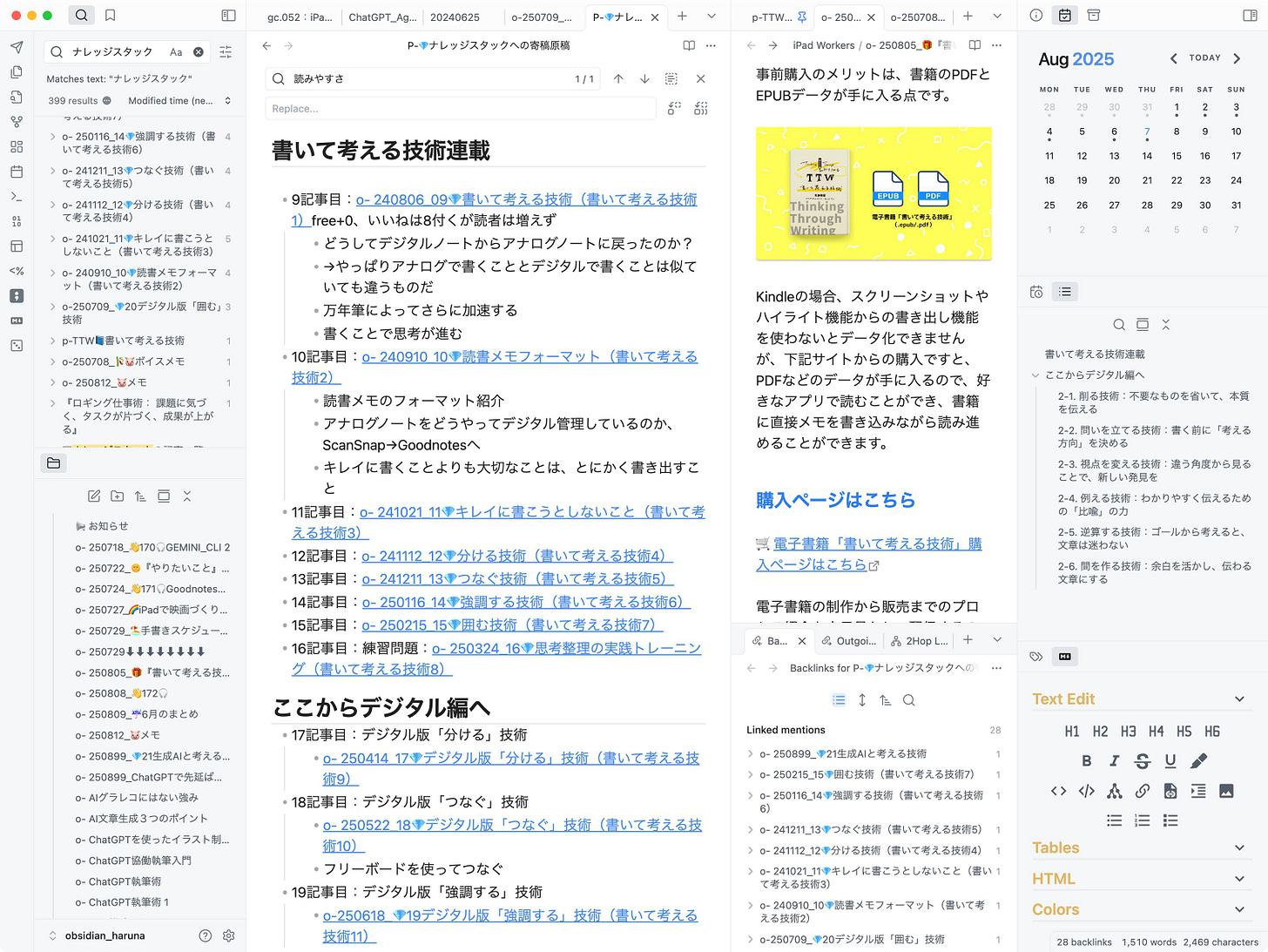1268x952 pixels.
Task: Collapse ここからデジタル編へ in outline
Action: (x=1035, y=375)
